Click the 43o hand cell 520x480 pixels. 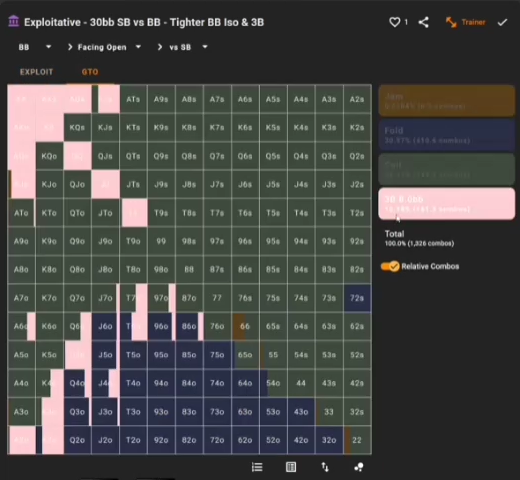pos(301,412)
